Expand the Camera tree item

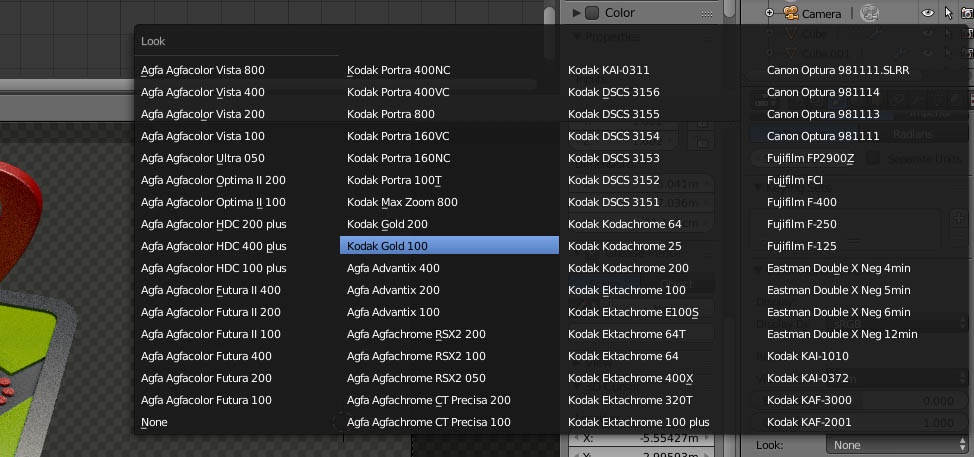770,12
